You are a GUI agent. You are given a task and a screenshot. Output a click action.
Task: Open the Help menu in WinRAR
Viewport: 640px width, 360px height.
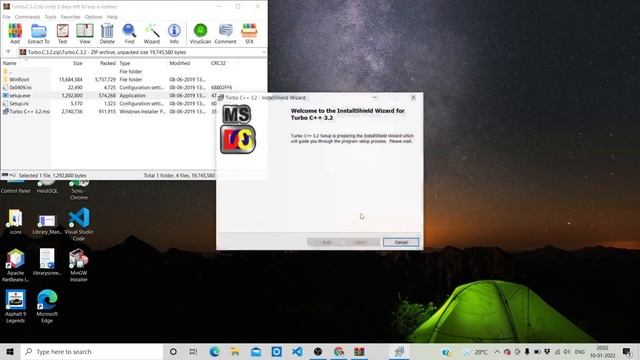point(112,17)
